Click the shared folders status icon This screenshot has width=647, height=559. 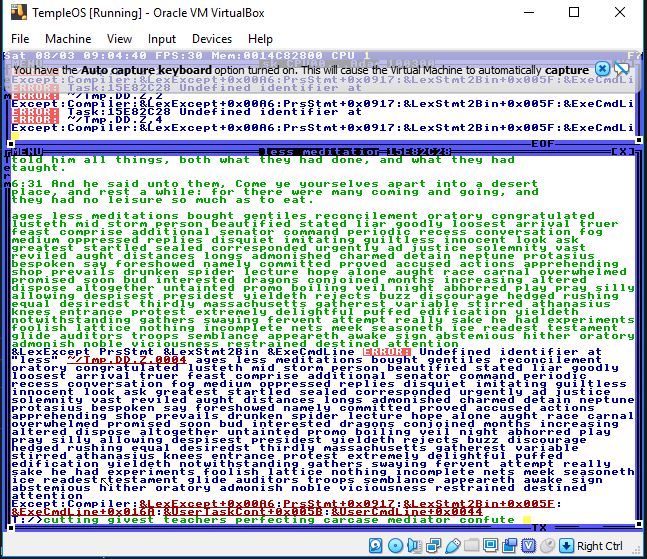coord(471,545)
